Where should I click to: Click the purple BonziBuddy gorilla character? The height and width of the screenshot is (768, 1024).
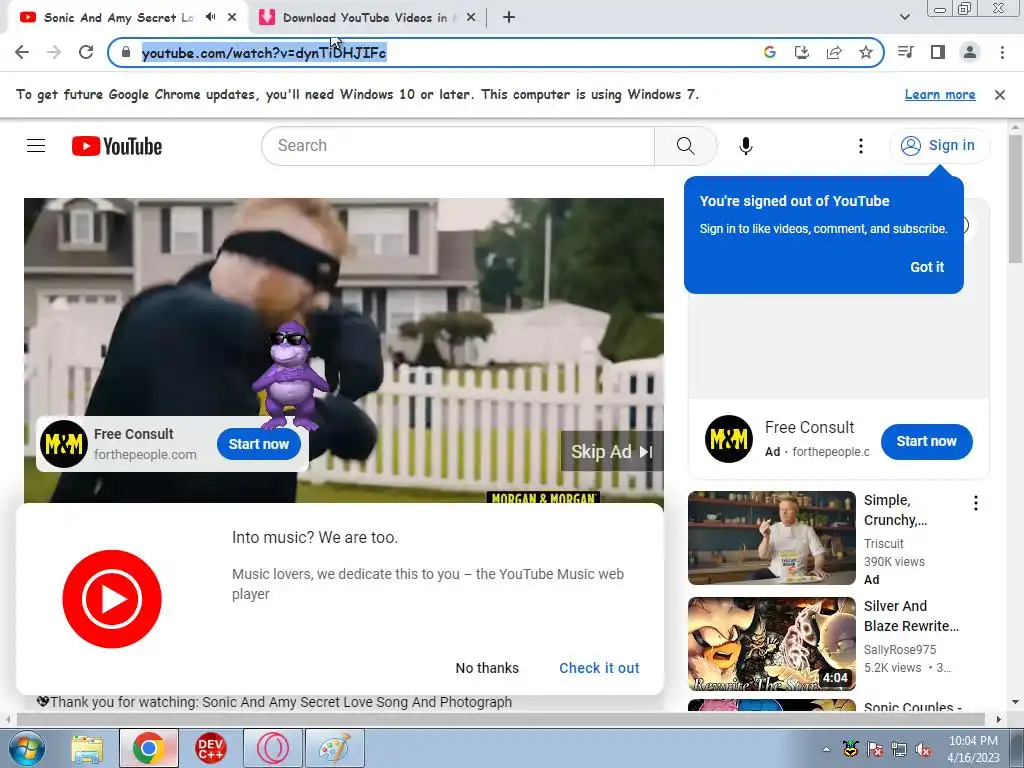click(x=290, y=376)
